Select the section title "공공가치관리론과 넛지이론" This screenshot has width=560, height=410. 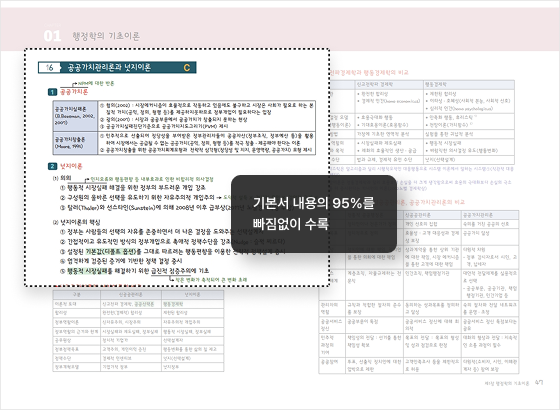click(109, 68)
